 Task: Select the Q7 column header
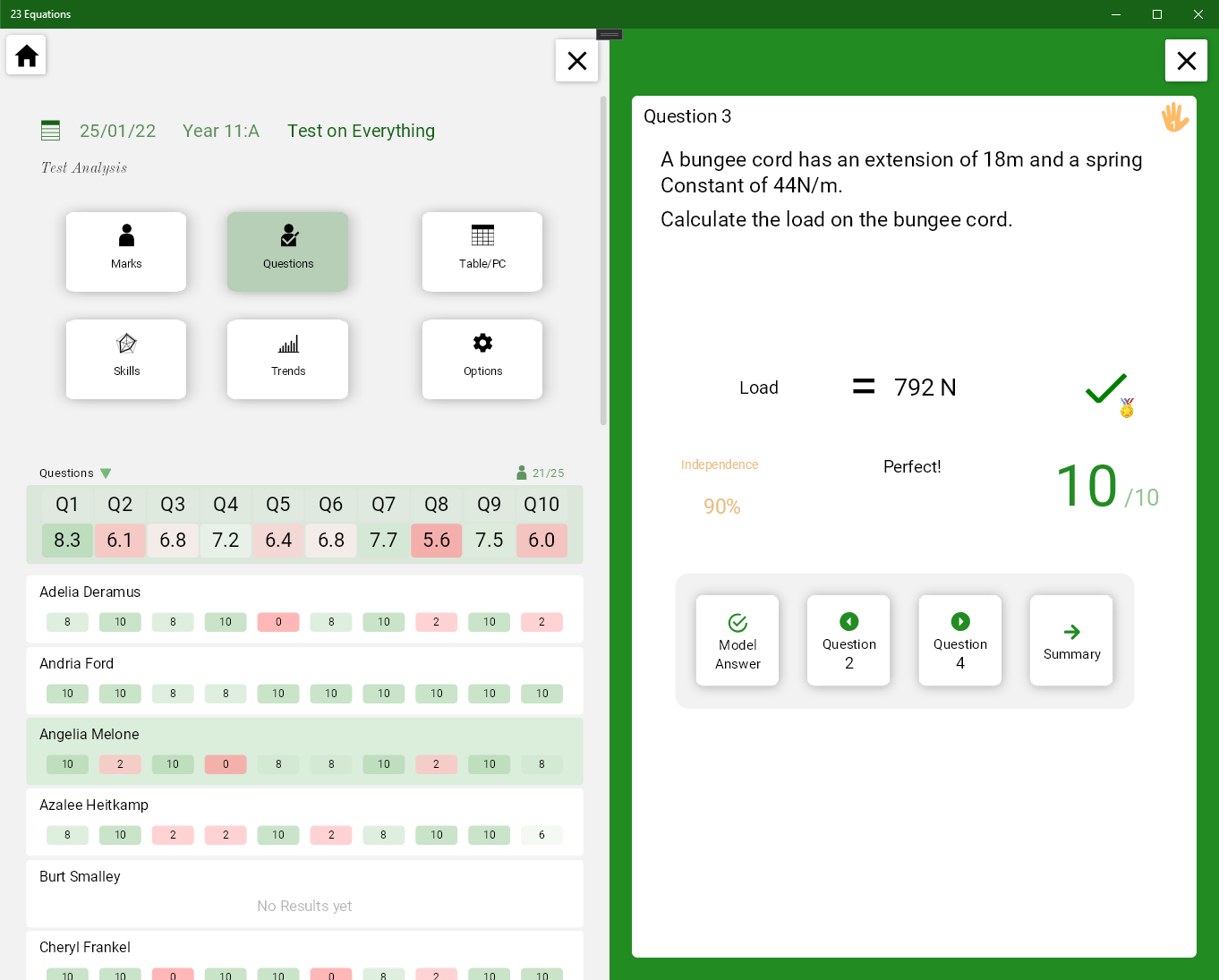point(383,504)
